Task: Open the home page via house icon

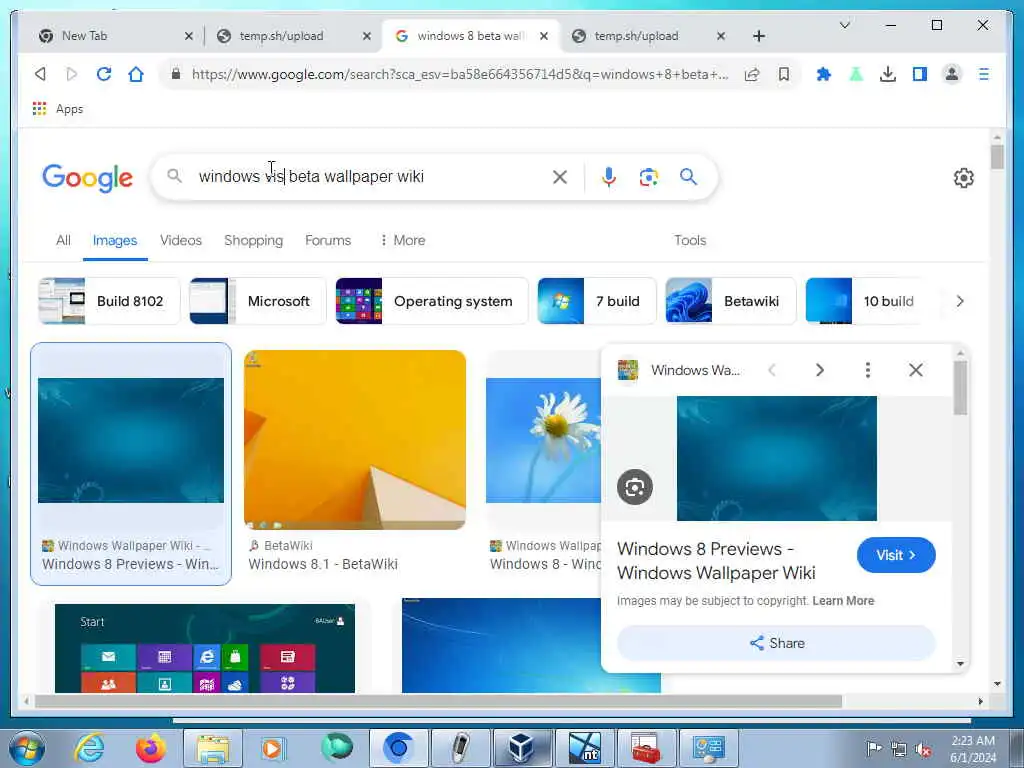Action: [x=136, y=74]
